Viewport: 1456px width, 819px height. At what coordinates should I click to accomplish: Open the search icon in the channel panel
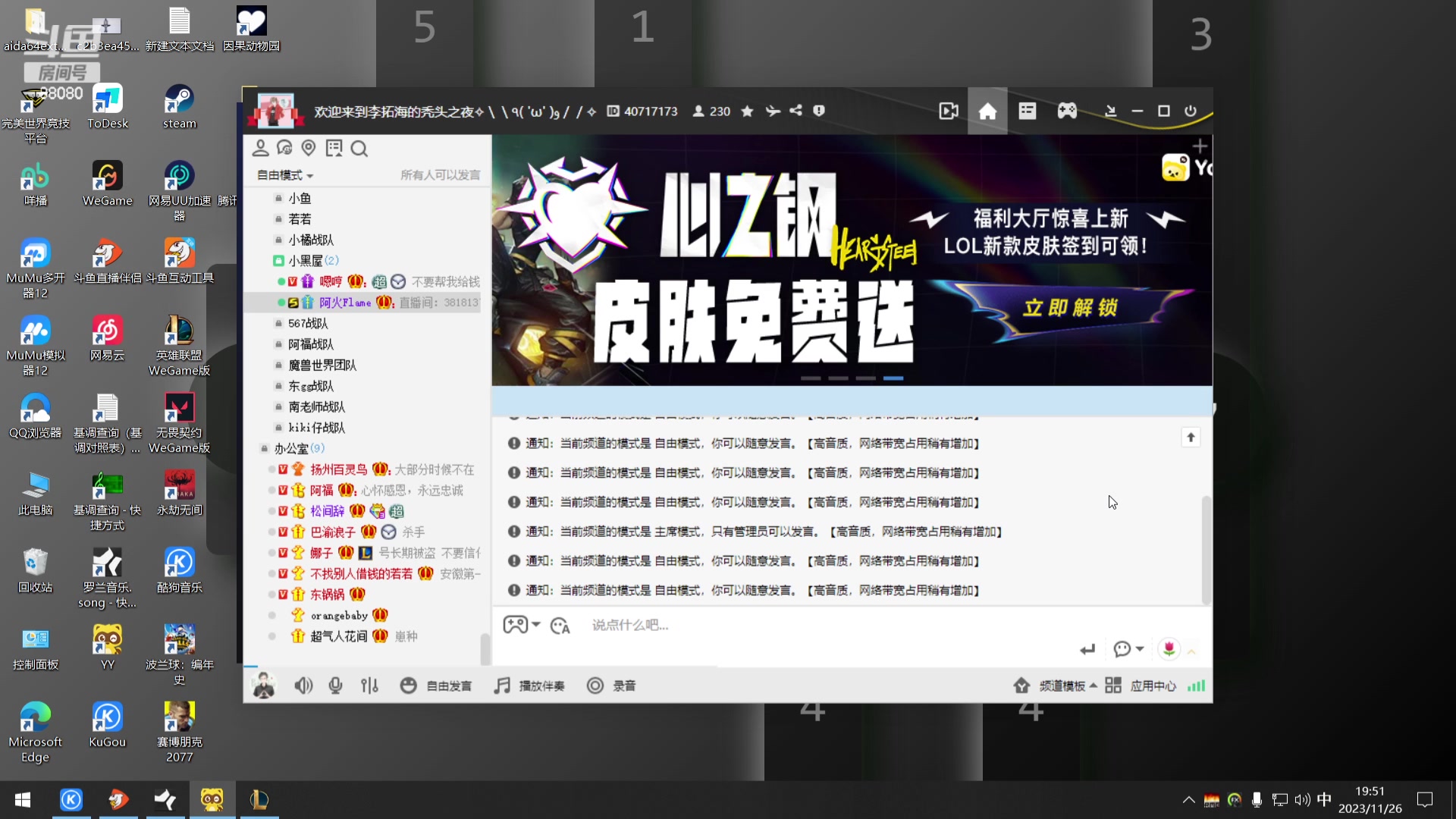coord(359,149)
